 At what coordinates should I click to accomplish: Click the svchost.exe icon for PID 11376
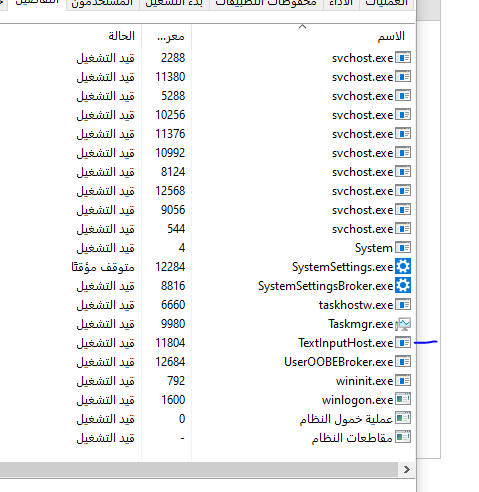tap(403, 134)
